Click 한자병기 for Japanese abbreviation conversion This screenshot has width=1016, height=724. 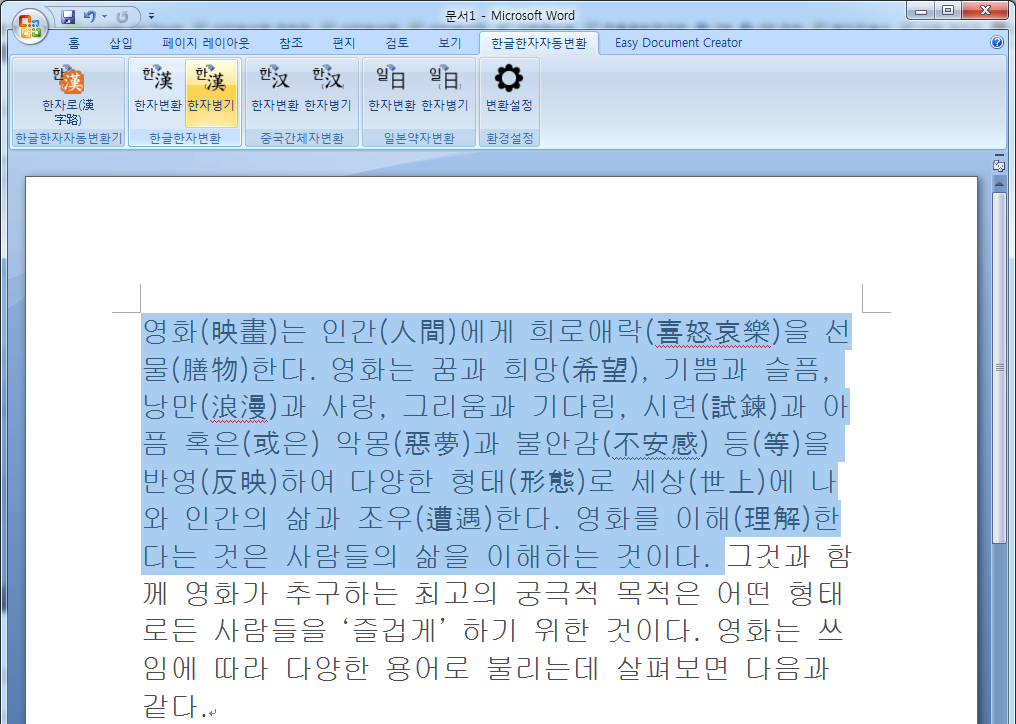[443, 90]
